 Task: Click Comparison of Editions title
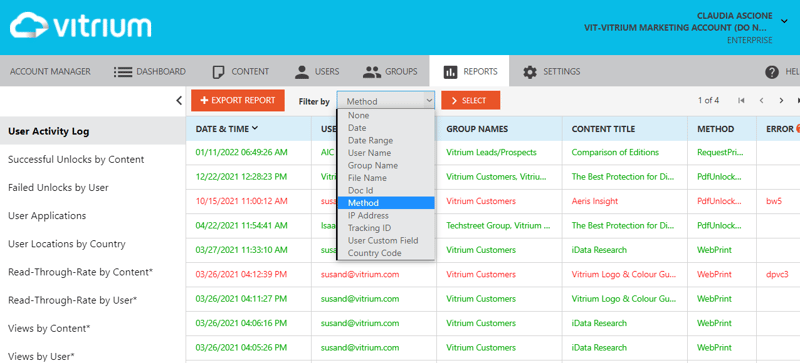tap(615, 152)
